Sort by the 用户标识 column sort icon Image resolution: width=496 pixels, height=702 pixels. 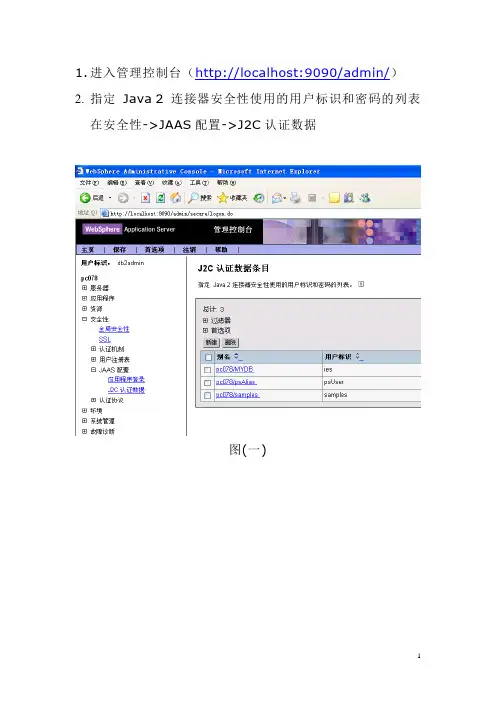[359, 356]
